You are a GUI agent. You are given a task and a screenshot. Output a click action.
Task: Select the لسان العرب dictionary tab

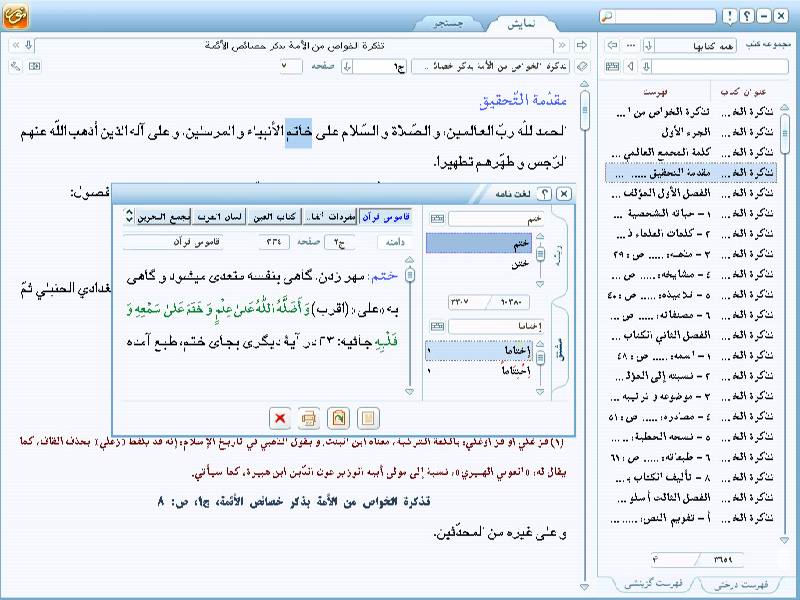pos(219,217)
